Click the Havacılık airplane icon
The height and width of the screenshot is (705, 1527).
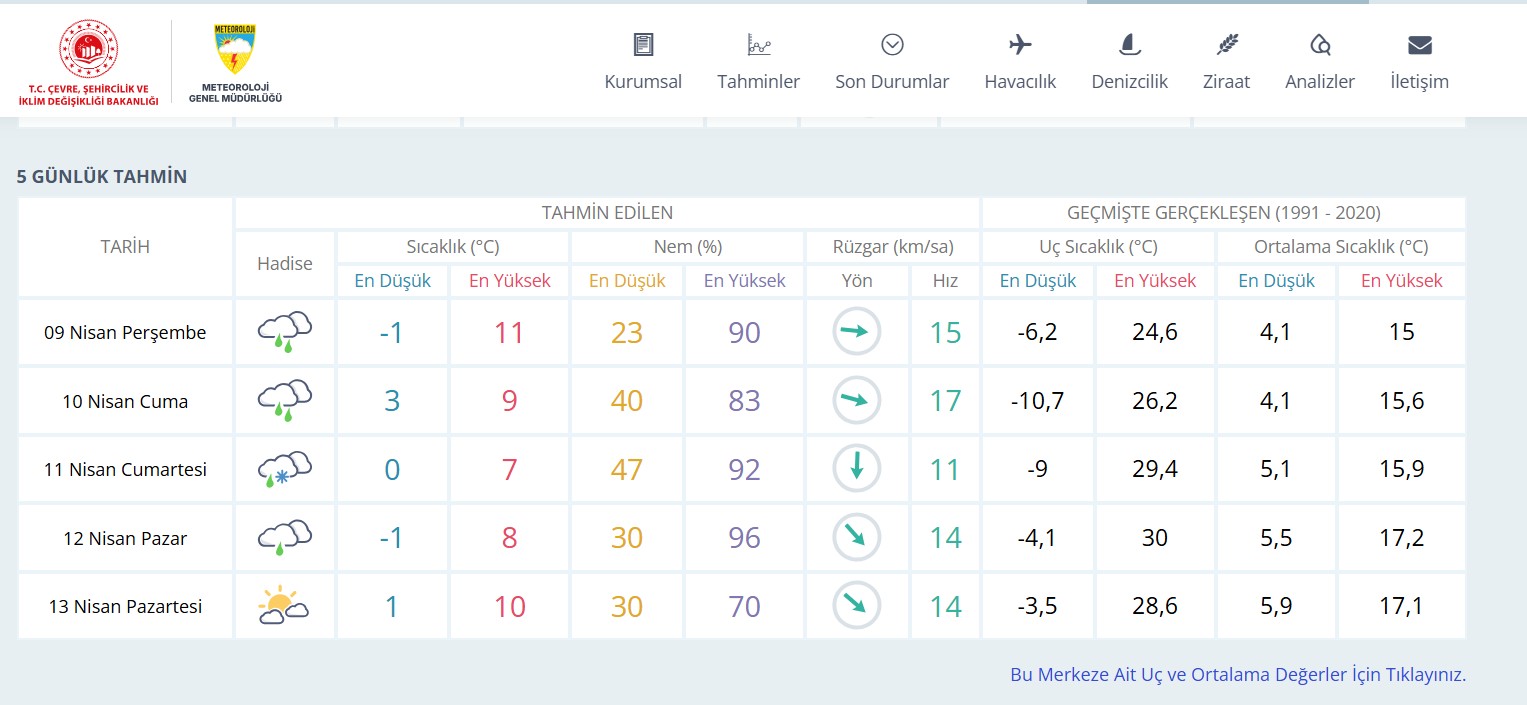coord(1020,44)
